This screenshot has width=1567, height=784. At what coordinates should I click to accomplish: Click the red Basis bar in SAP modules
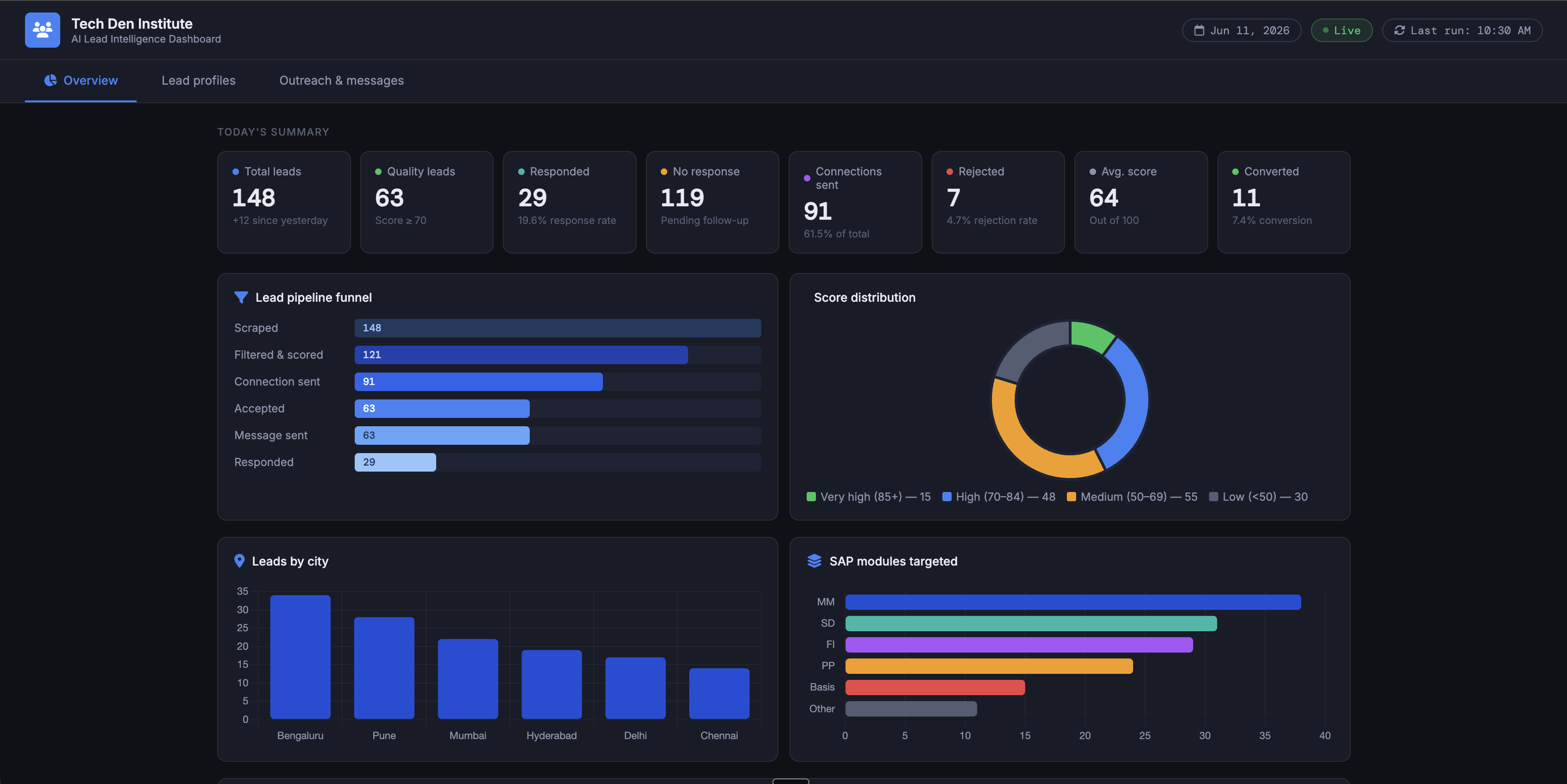pyautogui.click(x=935, y=687)
